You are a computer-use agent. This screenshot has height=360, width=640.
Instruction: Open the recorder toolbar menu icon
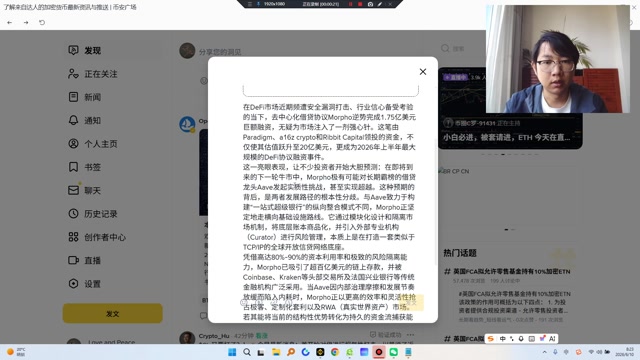pyautogui.click(x=250, y=4)
